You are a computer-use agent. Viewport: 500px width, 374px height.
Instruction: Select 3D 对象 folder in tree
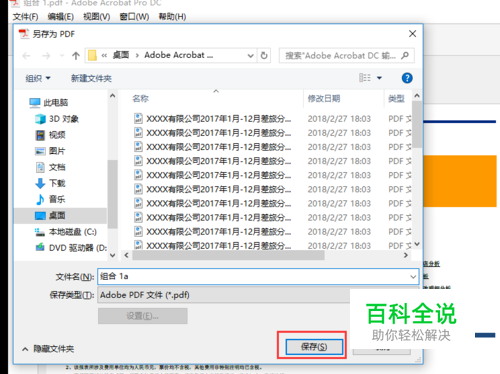point(57,119)
